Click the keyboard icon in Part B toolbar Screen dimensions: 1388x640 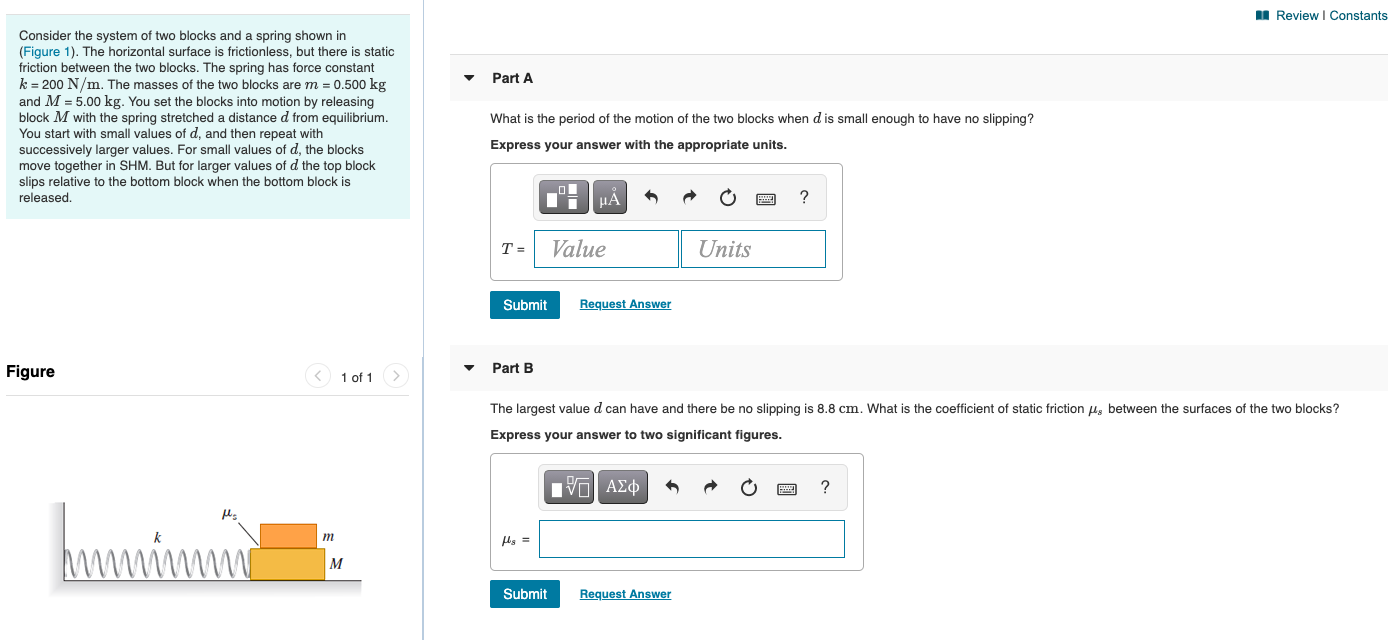(x=786, y=487)
